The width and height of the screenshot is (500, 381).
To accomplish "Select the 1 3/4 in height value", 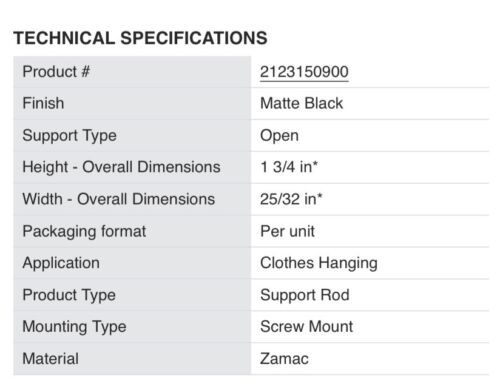I will [289, 167].
